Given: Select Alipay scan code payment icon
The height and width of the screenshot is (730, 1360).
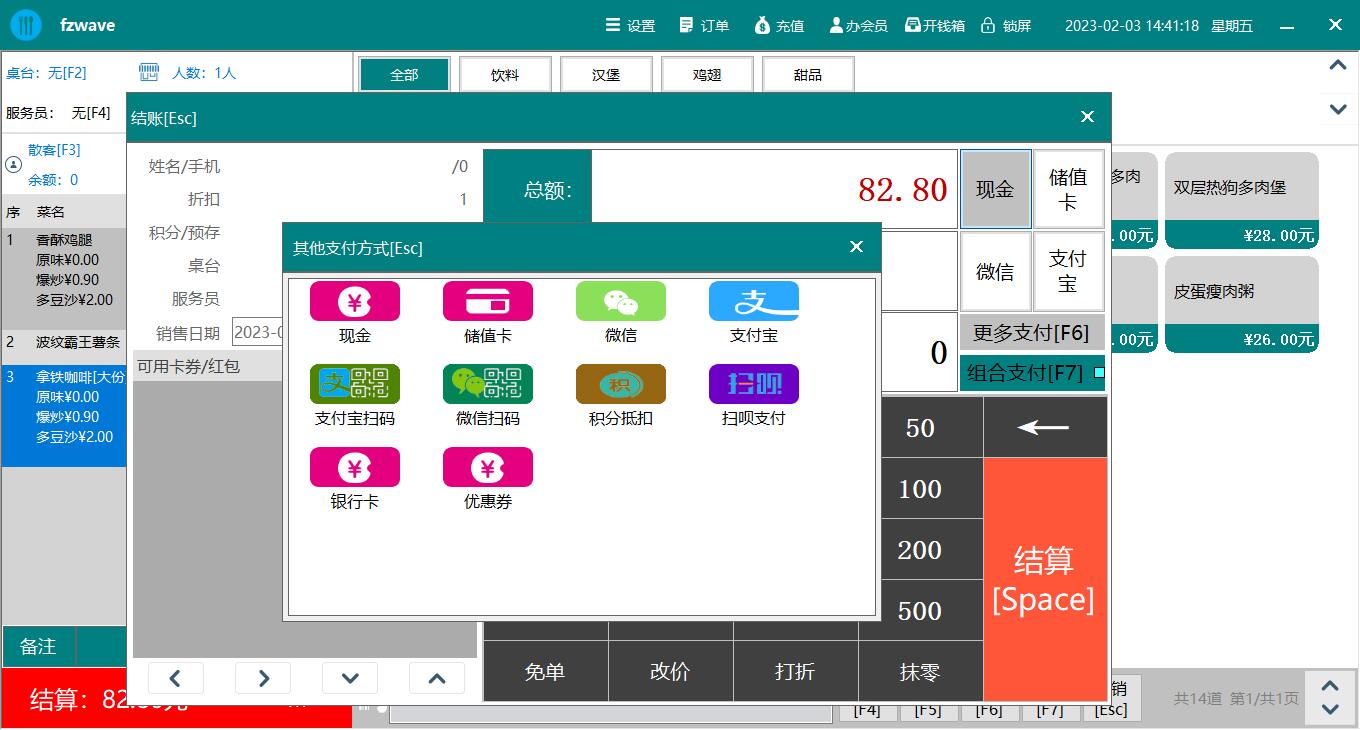Looking at the screenshot, I should tap(354, 385).
